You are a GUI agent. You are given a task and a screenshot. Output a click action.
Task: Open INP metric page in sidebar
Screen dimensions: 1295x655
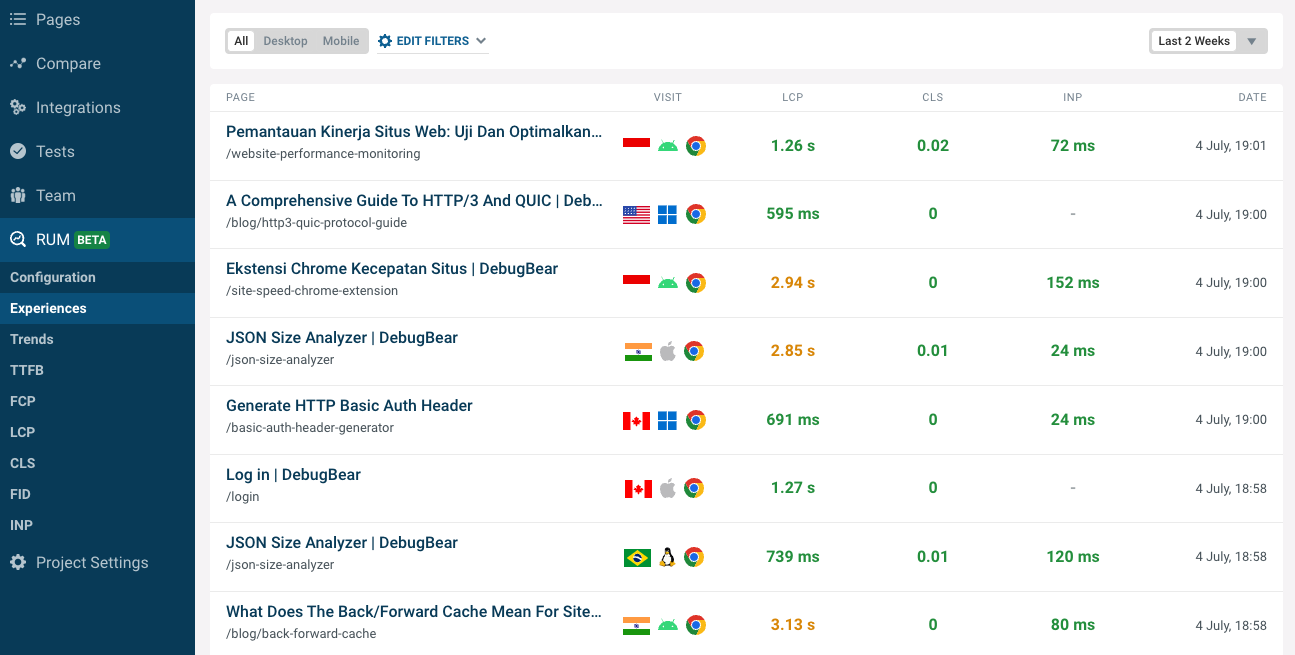pyautogui.click(x=97, y=525)
